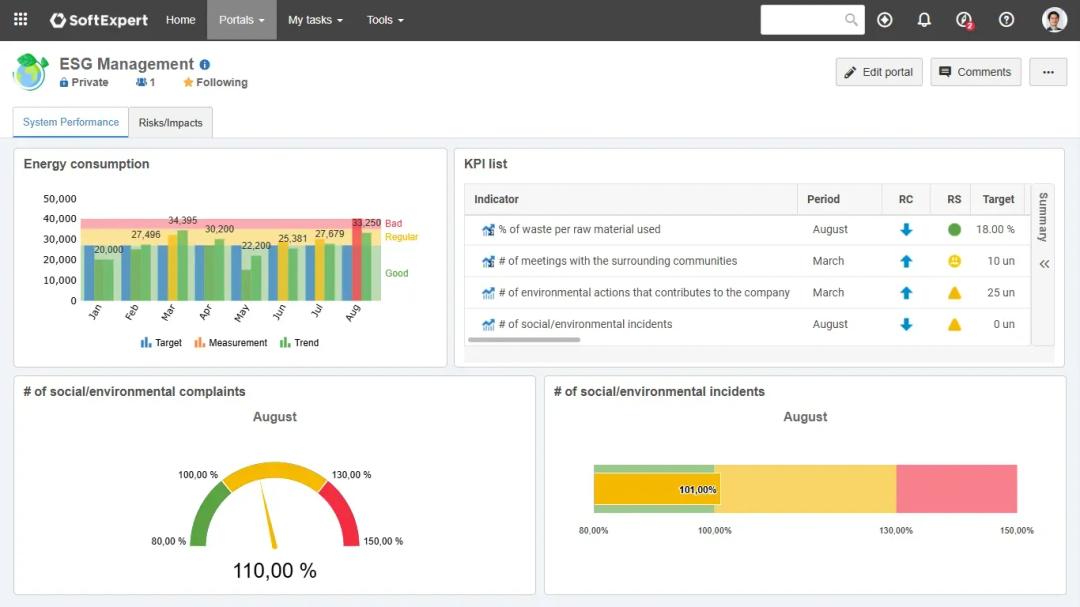This screenshot has height=607, width=1080.
Task: Open the apps grid launcher icon
Action: 20,19
